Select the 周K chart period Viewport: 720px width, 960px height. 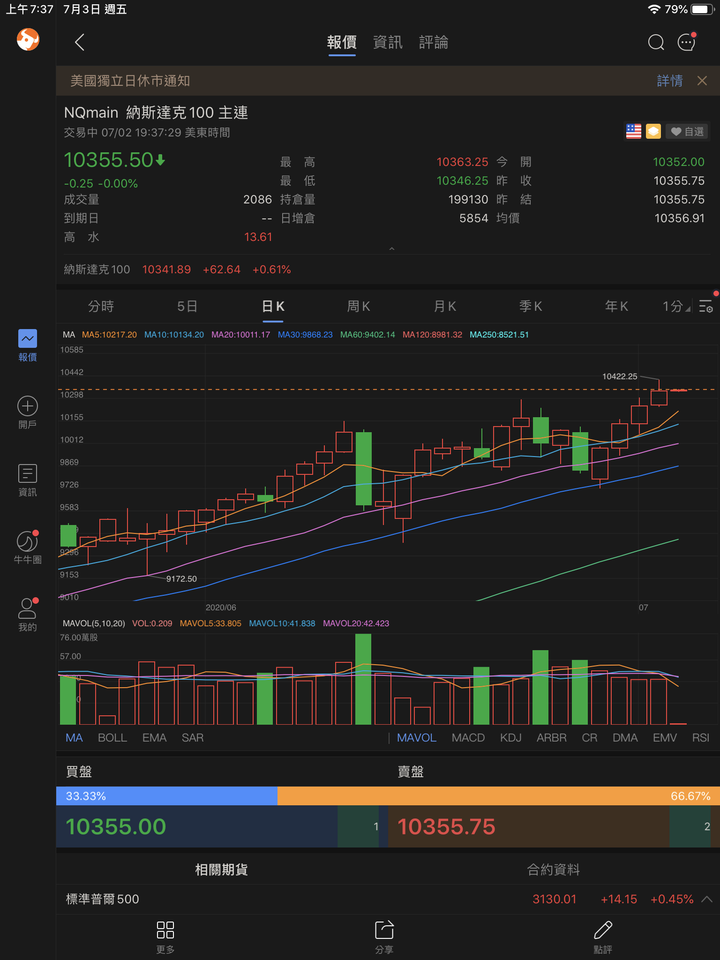359,306
